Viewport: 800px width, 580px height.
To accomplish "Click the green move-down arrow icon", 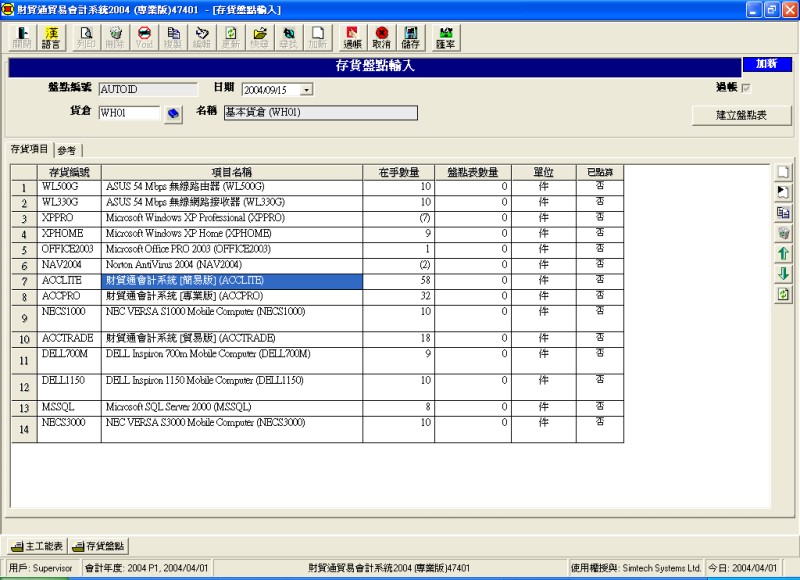I will (783, 274).
